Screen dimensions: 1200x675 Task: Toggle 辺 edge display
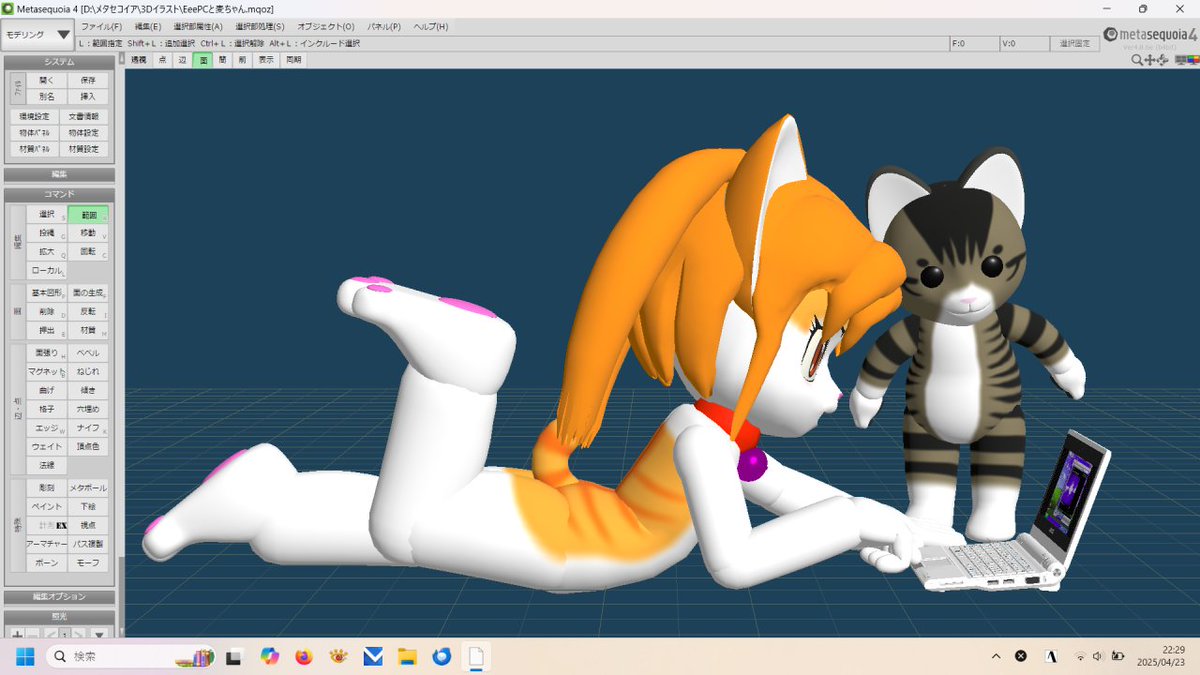183,60
